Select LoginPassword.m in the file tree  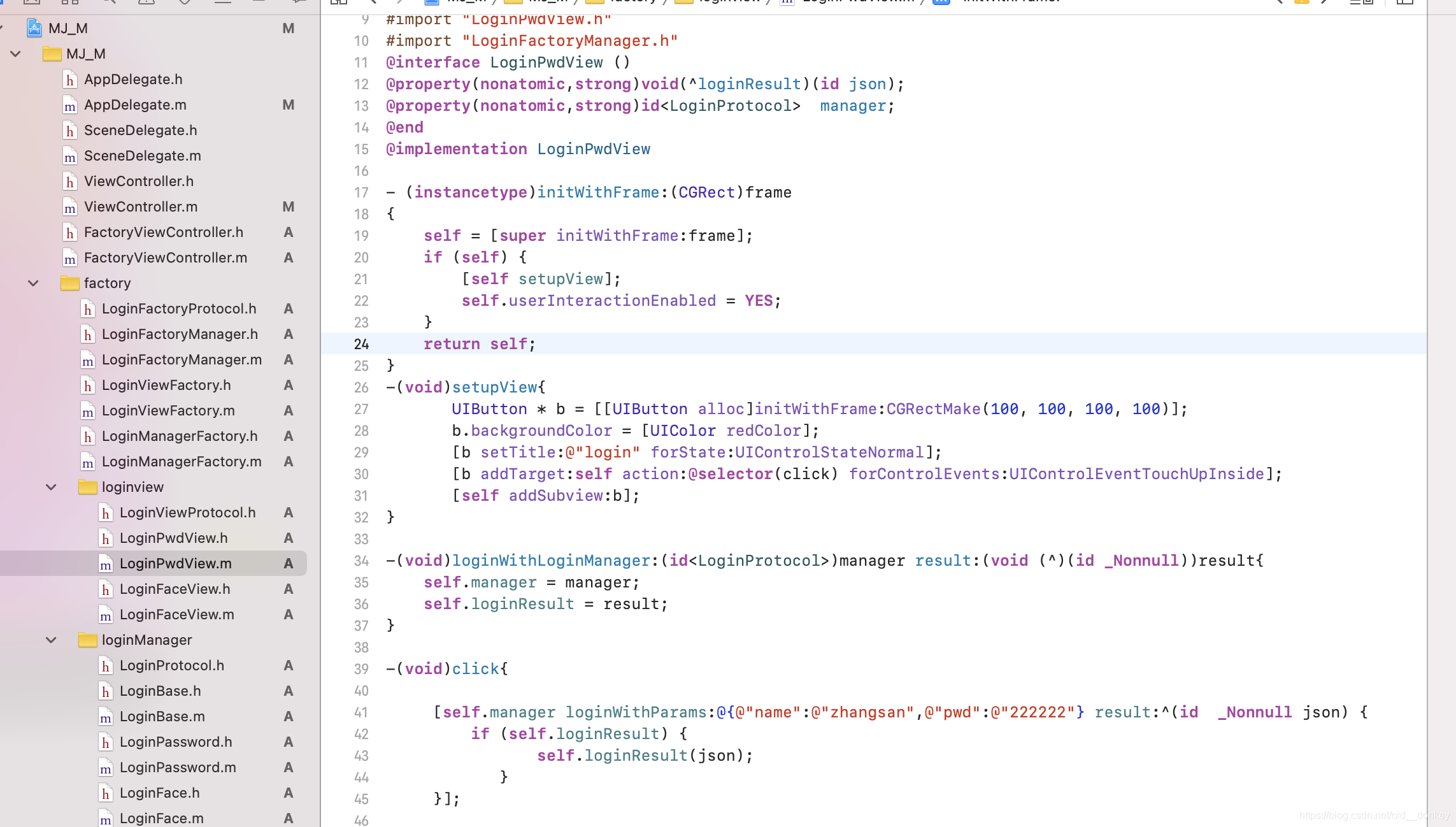pyautogui.click(x=178, y=767)
